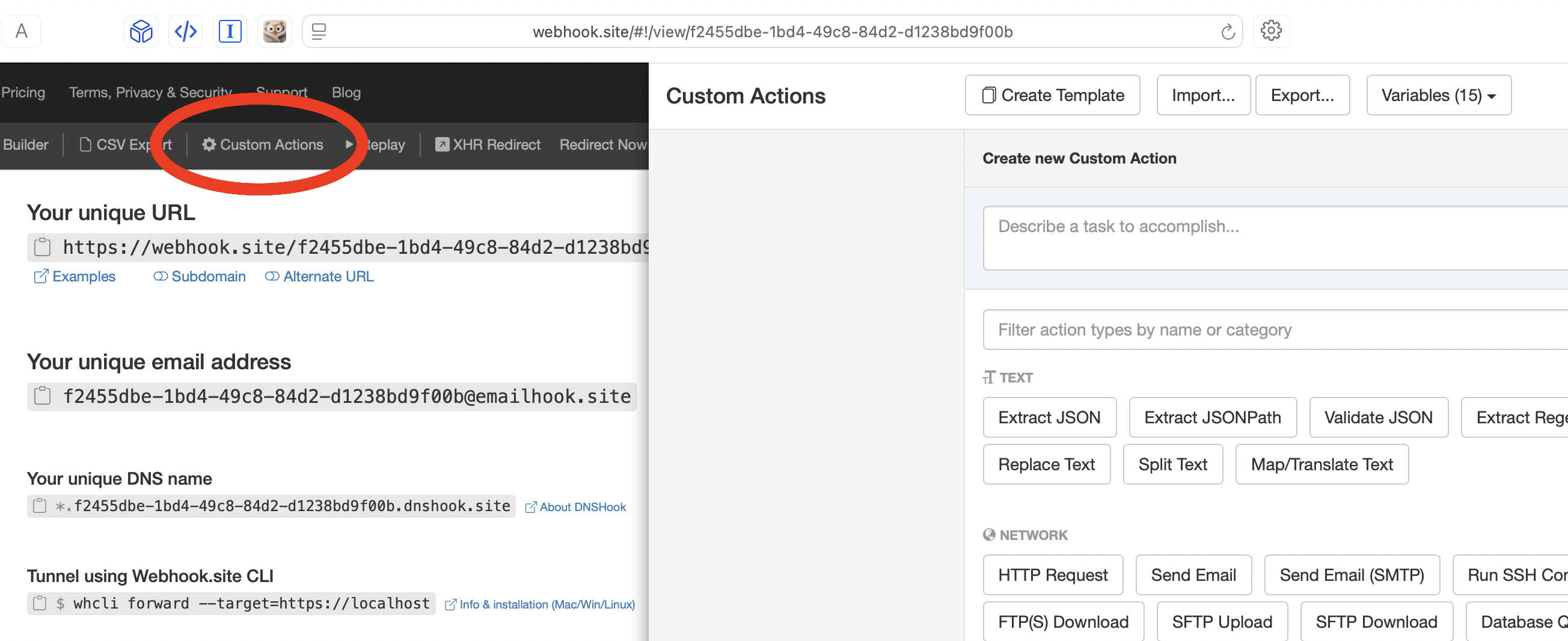
Task: Toggle the Alternate URL switch
Action: point(272,277)
